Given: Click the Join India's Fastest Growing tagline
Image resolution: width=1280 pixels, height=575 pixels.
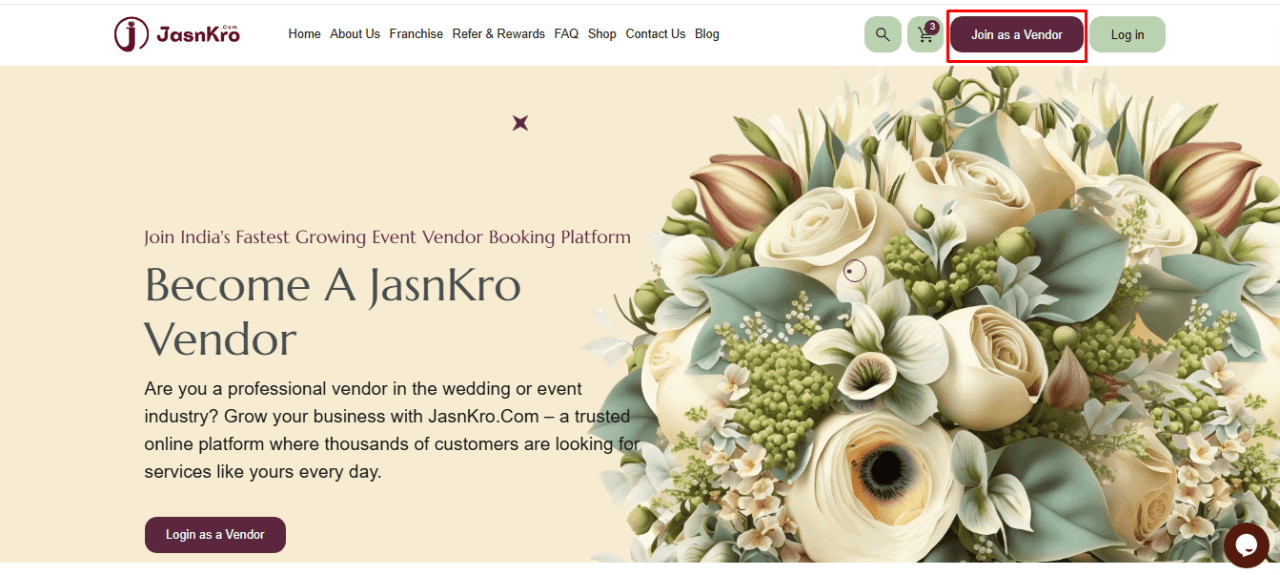Looking at the screenshot, I should click(387, 237).
